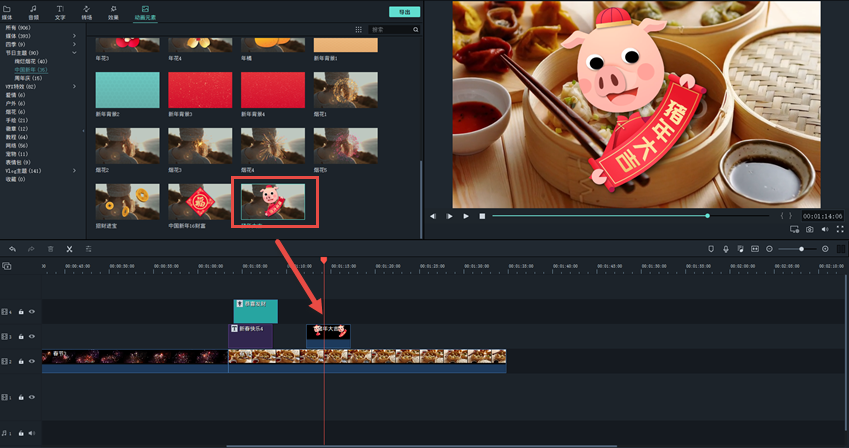
Task: Expand the VFX特效 (82) category
Action: tap(74, 86)
